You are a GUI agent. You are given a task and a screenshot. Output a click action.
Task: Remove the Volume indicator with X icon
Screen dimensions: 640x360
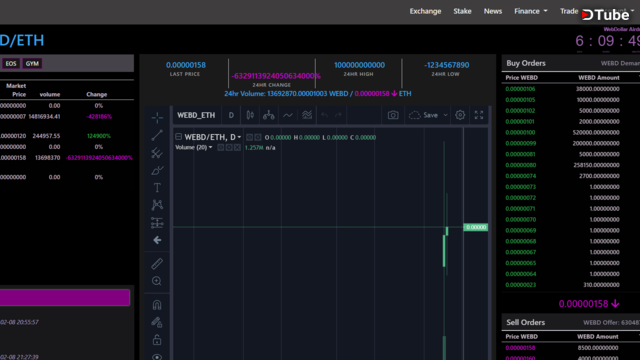tap(237, 147)
